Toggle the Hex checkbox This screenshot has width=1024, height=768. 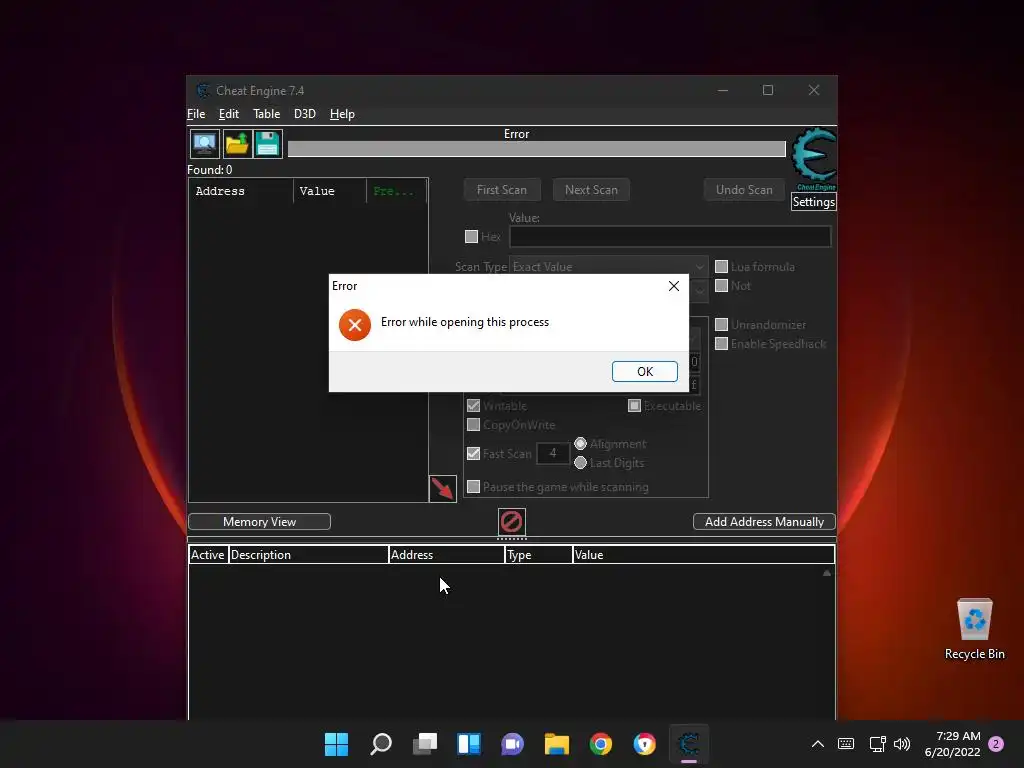(472, 236)
